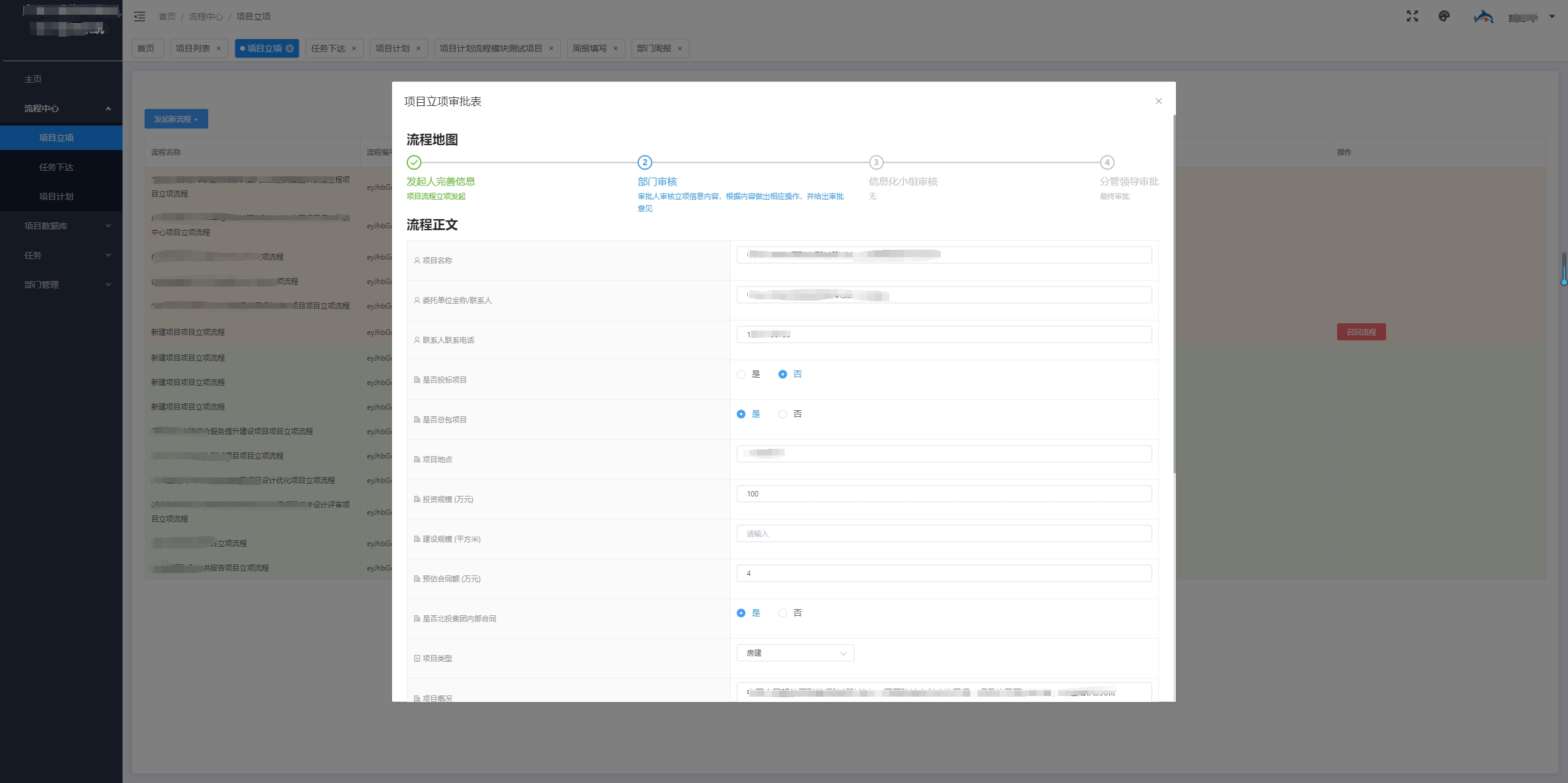The width and height of the screenshot is (1568, 783).
Task: Click step 4 circle 分管领导审批
Action: (x=1107, y=162)
